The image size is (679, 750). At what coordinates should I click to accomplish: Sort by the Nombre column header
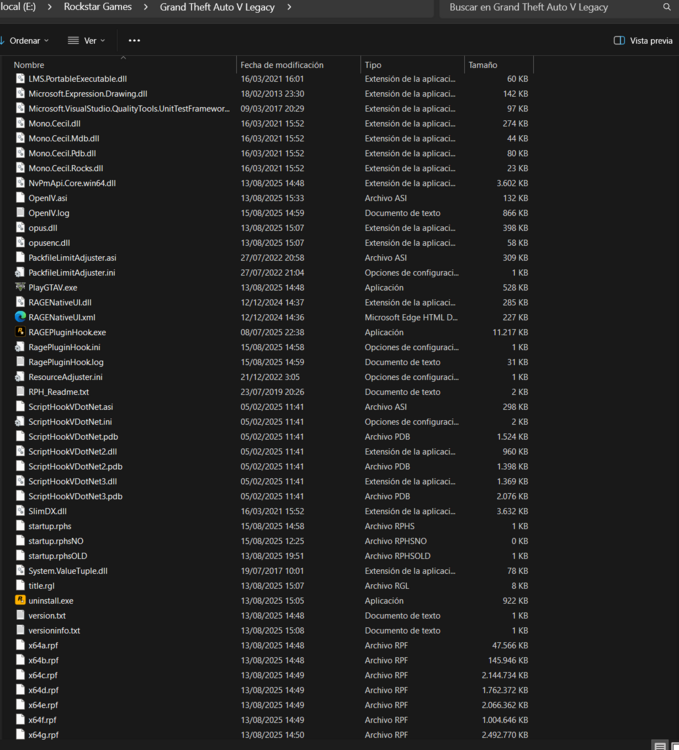29,65
